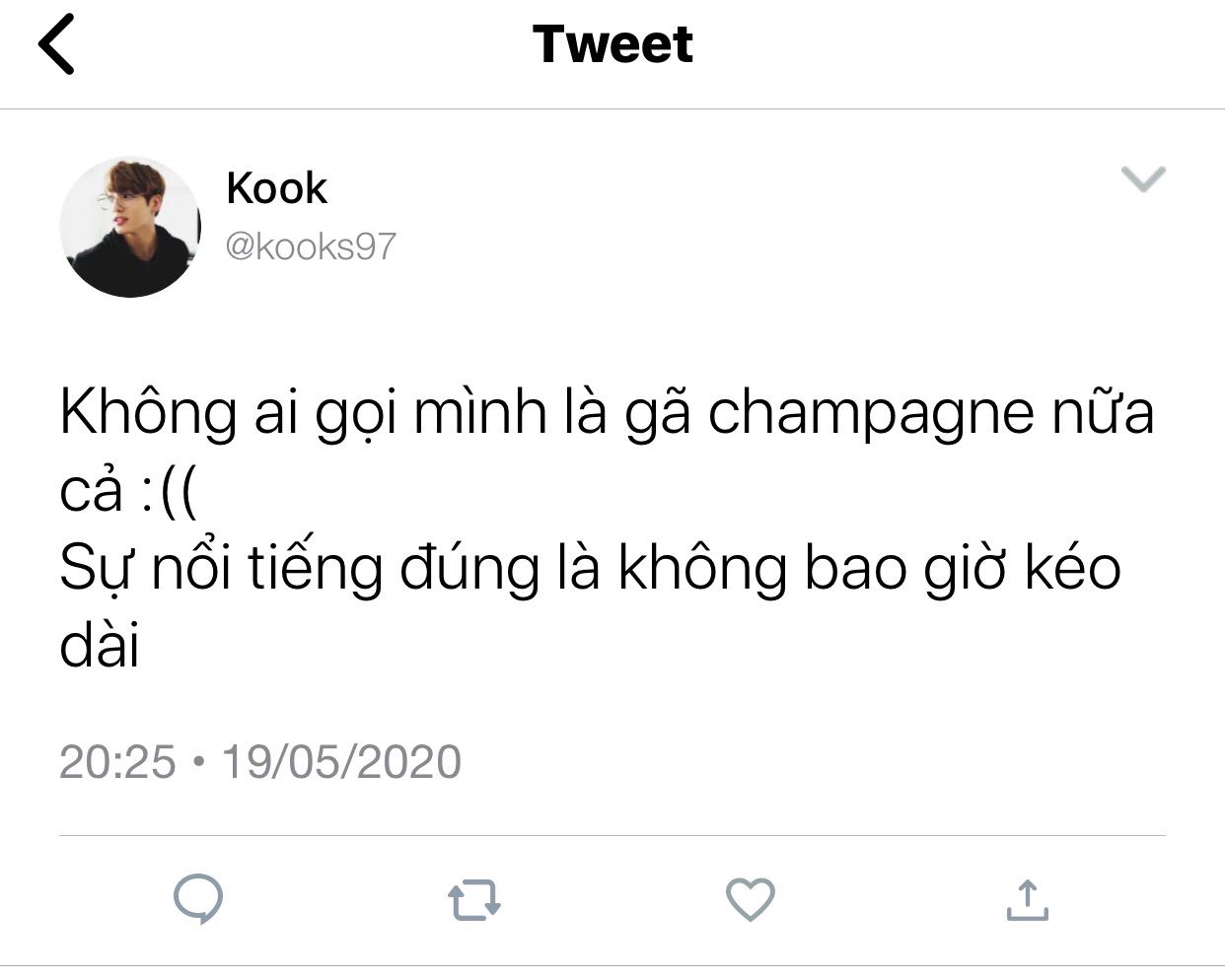The image size is (1225, 980).
Task: Select the 19/05/2020 date
Action: [341, 762]
